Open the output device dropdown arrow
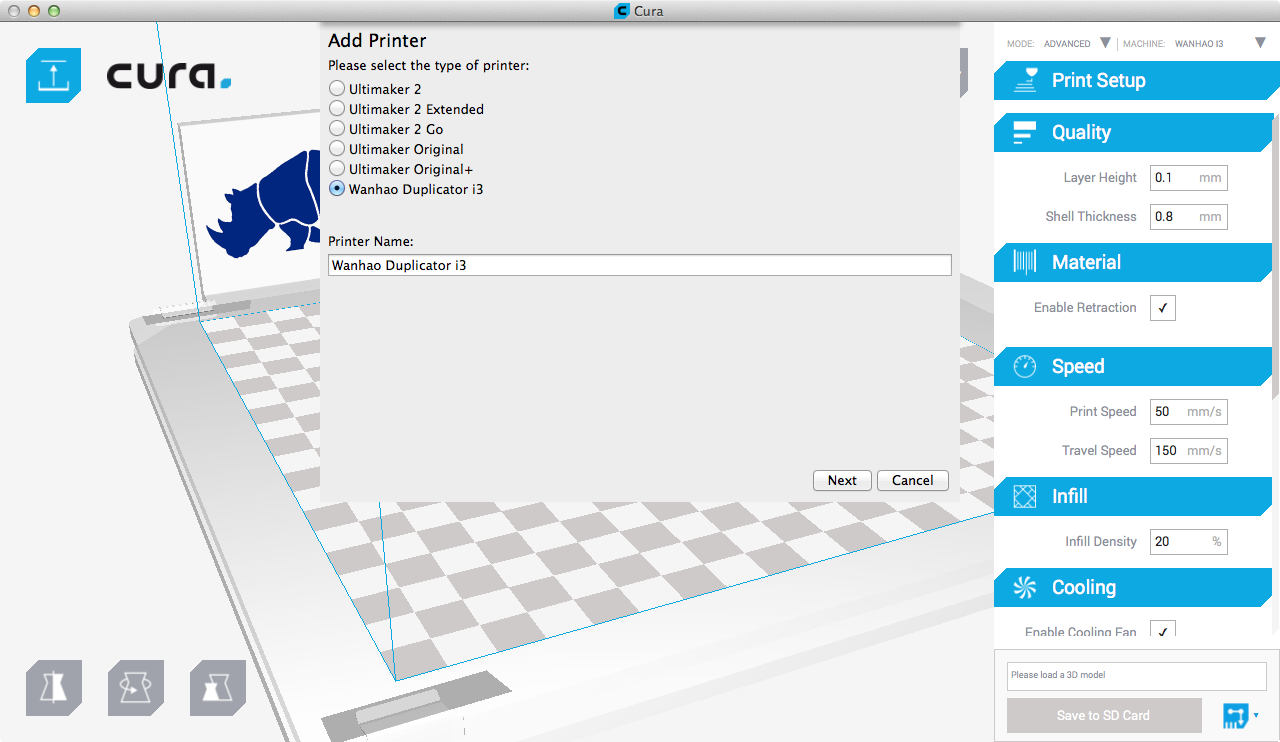This screenshot has width=1280, height=742. 1256,715
